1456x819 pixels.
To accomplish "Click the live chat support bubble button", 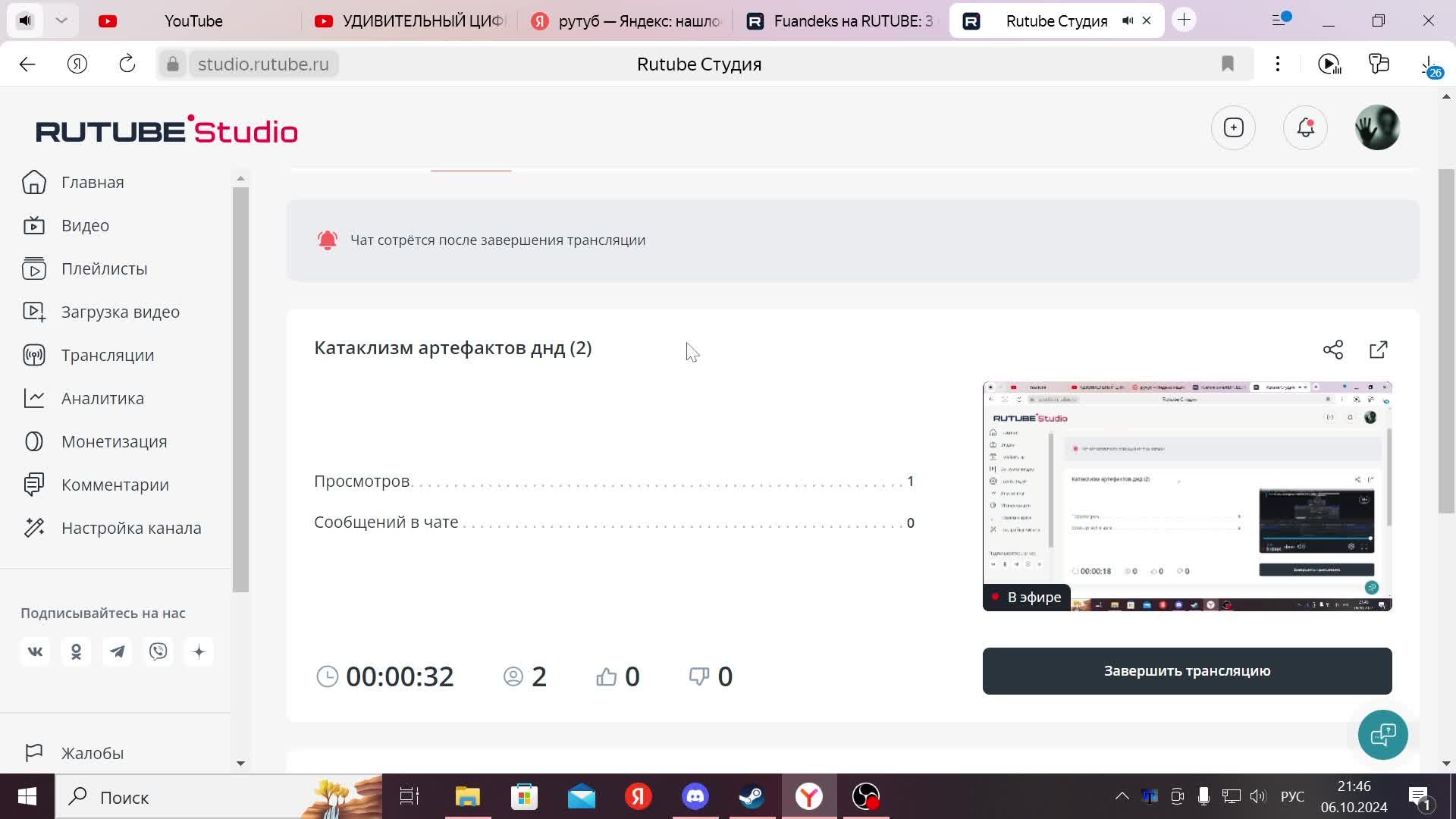I will point(1383,735).
